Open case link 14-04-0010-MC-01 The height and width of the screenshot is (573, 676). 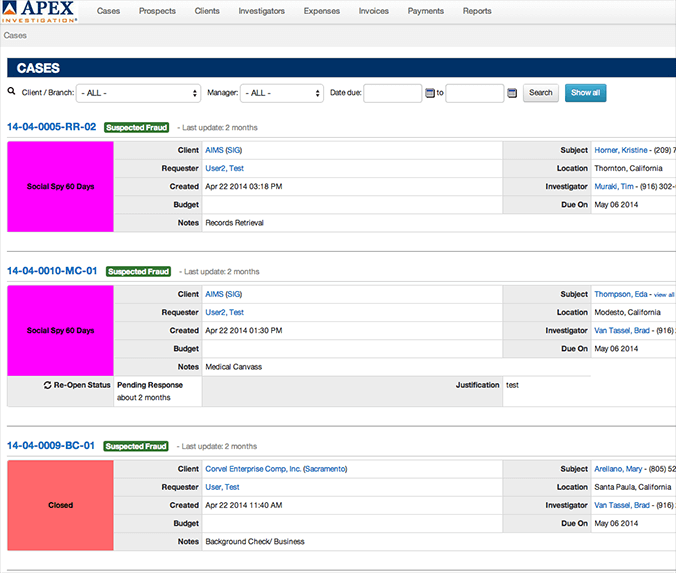(x=52, y=271)
